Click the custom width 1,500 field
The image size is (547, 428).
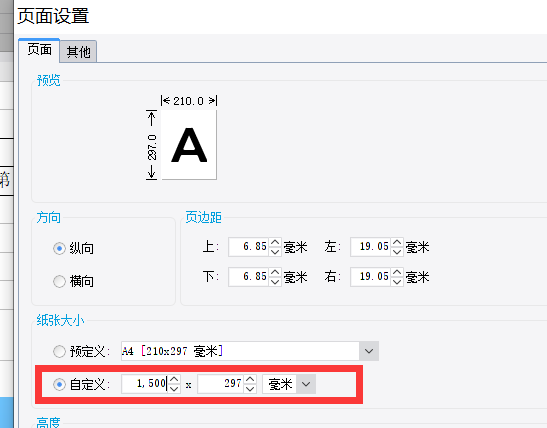[x=144, y=384]
